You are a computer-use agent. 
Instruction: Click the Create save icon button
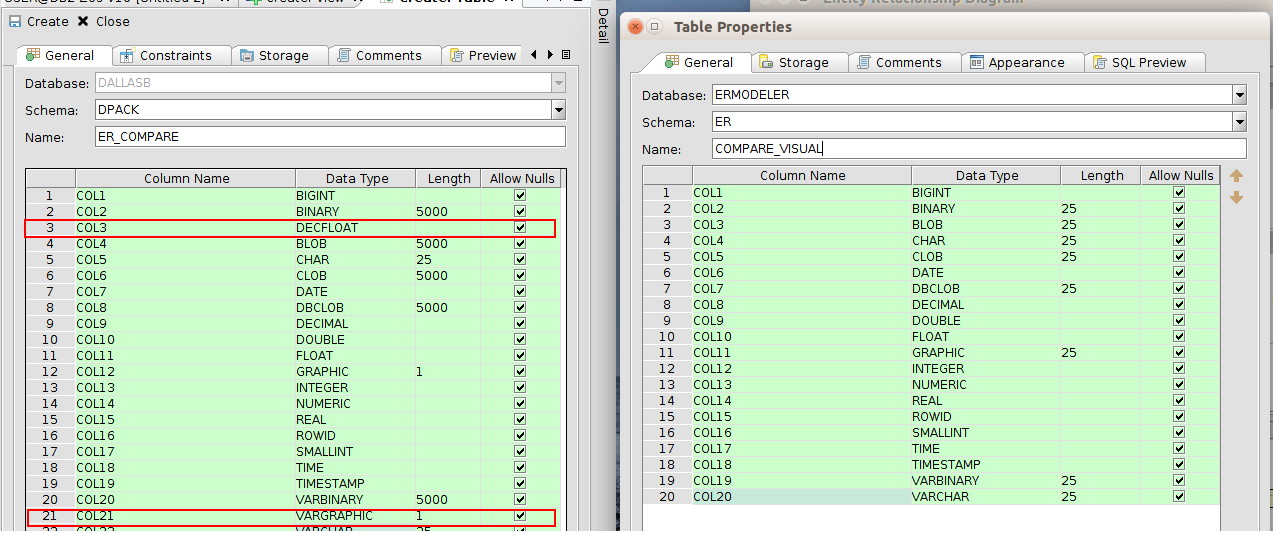(x=15, y=21)
